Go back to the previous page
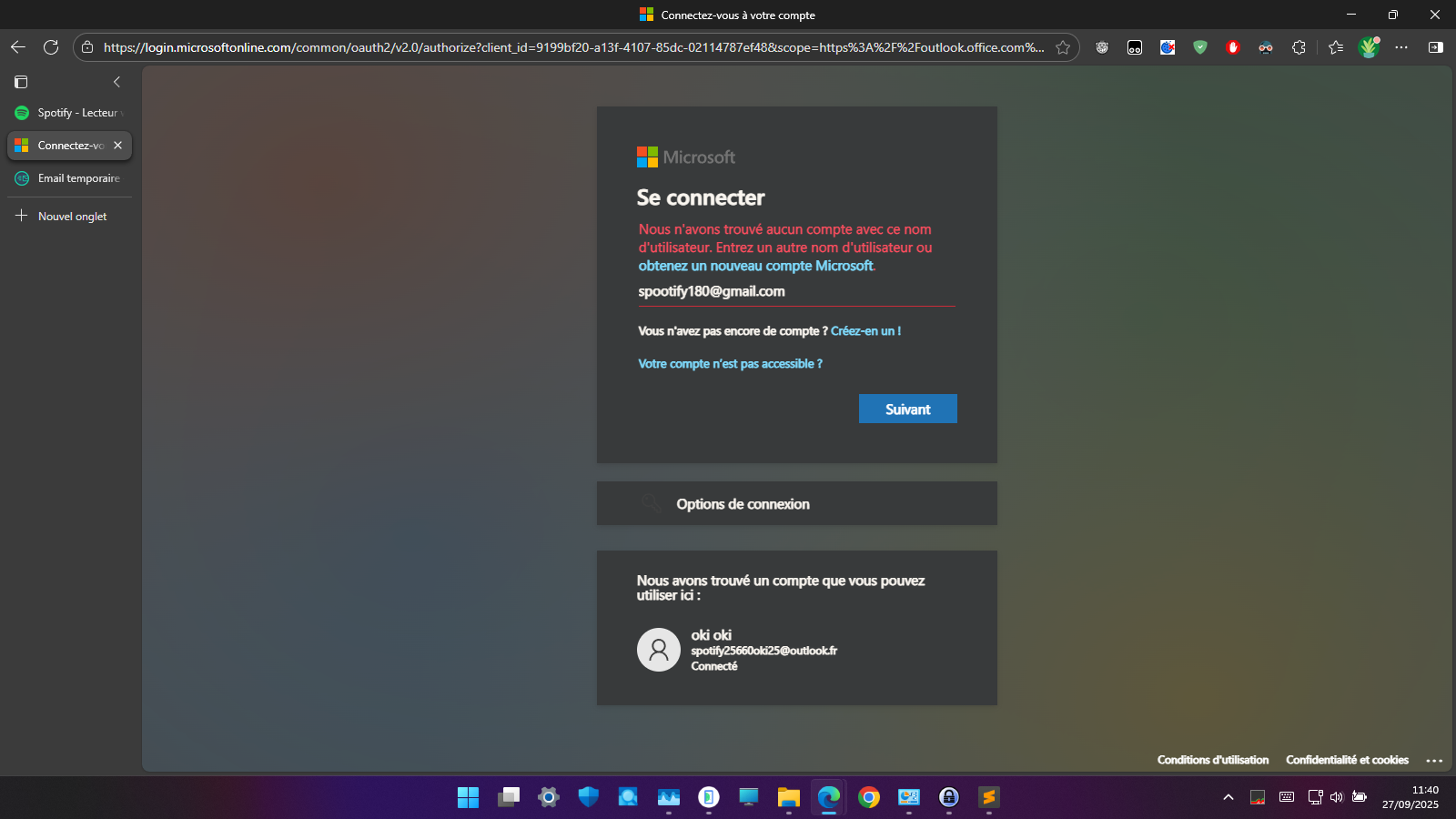This screenshot has height=819, width=1456. click(18, 47)
